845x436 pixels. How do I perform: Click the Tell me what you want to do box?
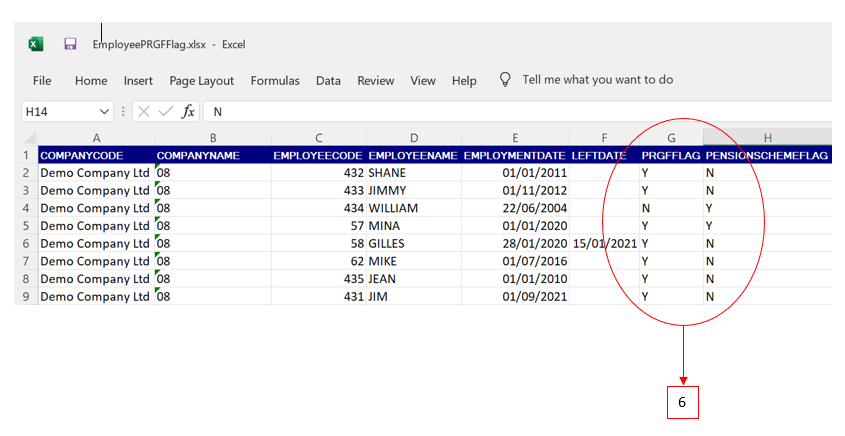[x=597, y=80]
